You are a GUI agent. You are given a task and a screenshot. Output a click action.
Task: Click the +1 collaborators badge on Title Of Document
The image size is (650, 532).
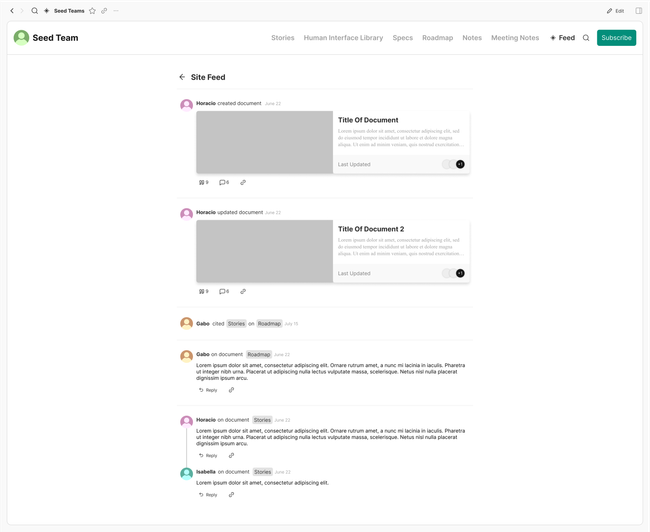pos(460,164)
